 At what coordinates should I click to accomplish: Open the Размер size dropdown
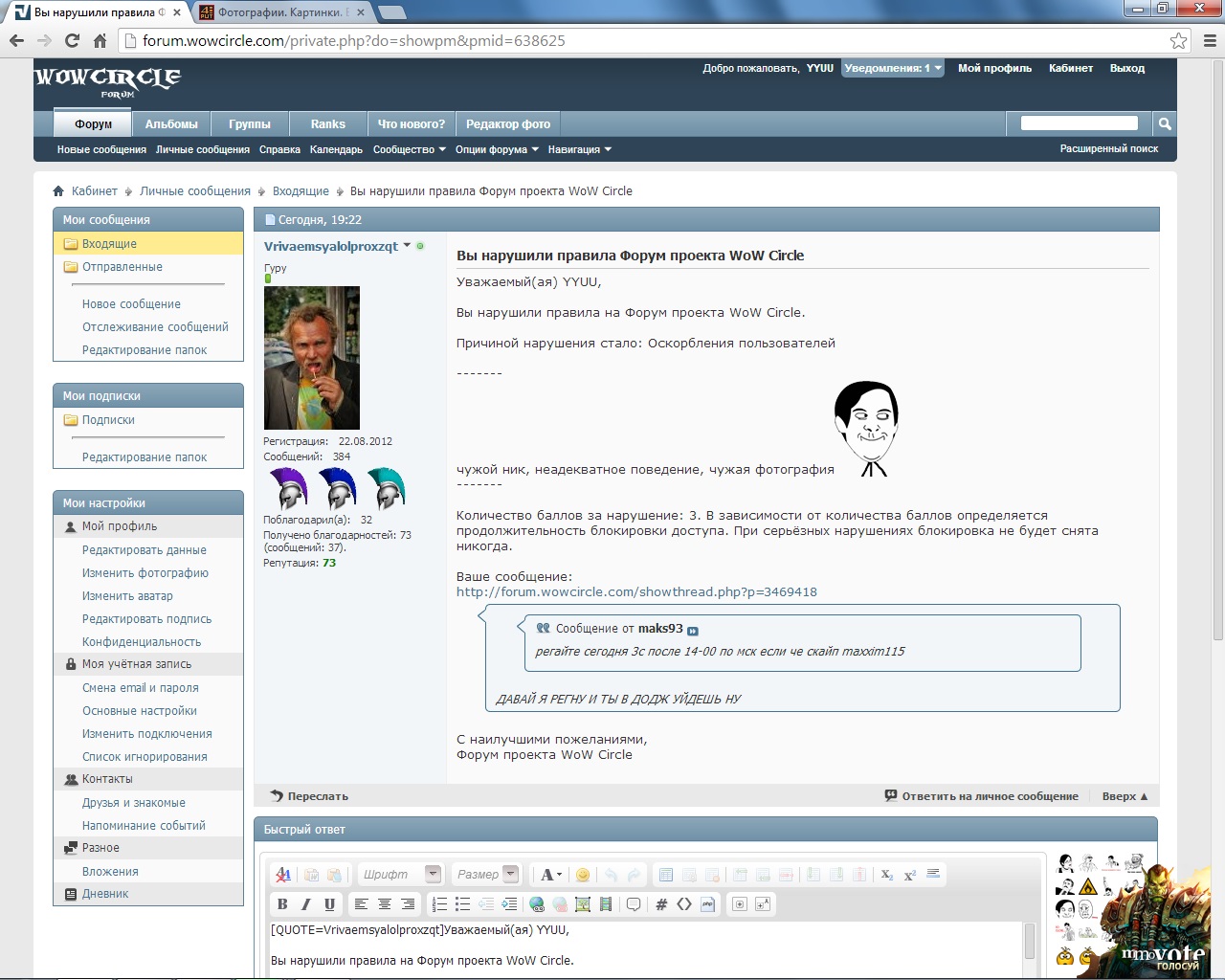click(486, 875)
